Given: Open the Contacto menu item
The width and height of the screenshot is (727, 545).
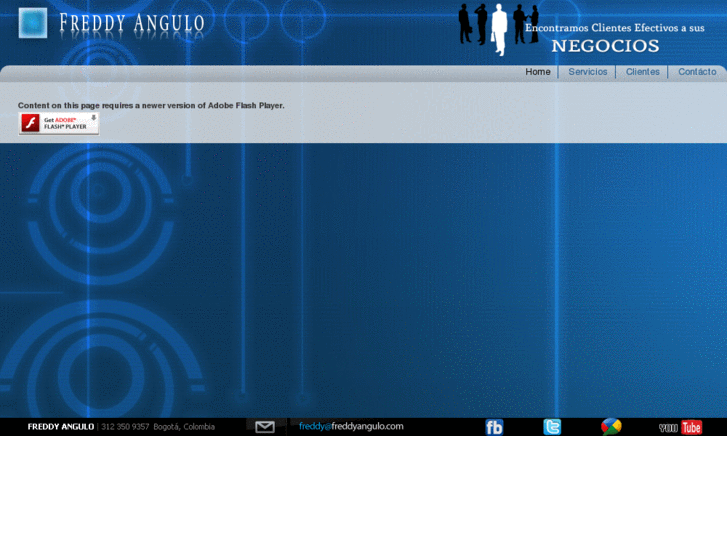Looking at the screenshot, I should [x=697, y=72].
